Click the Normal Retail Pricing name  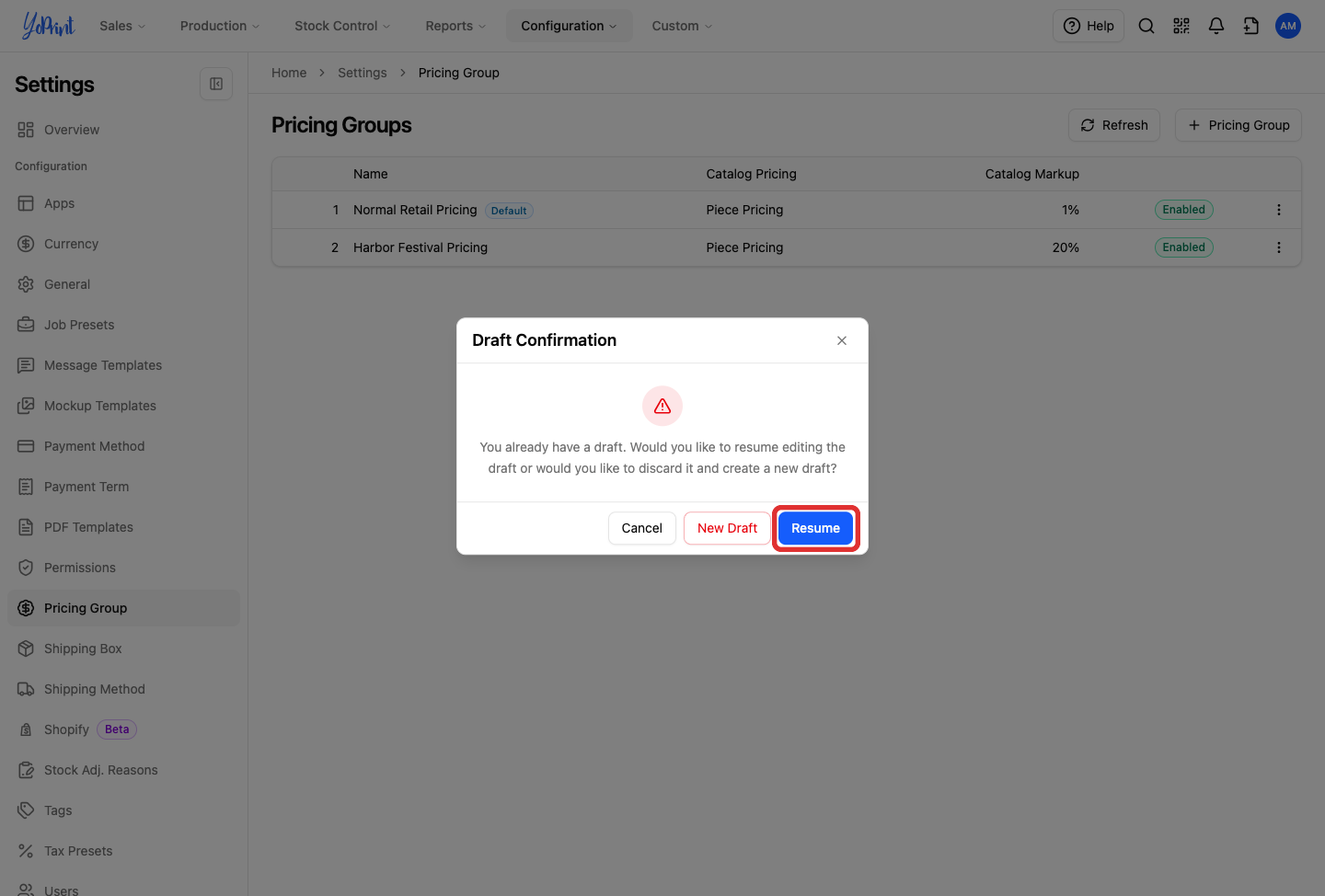point(415,210)
